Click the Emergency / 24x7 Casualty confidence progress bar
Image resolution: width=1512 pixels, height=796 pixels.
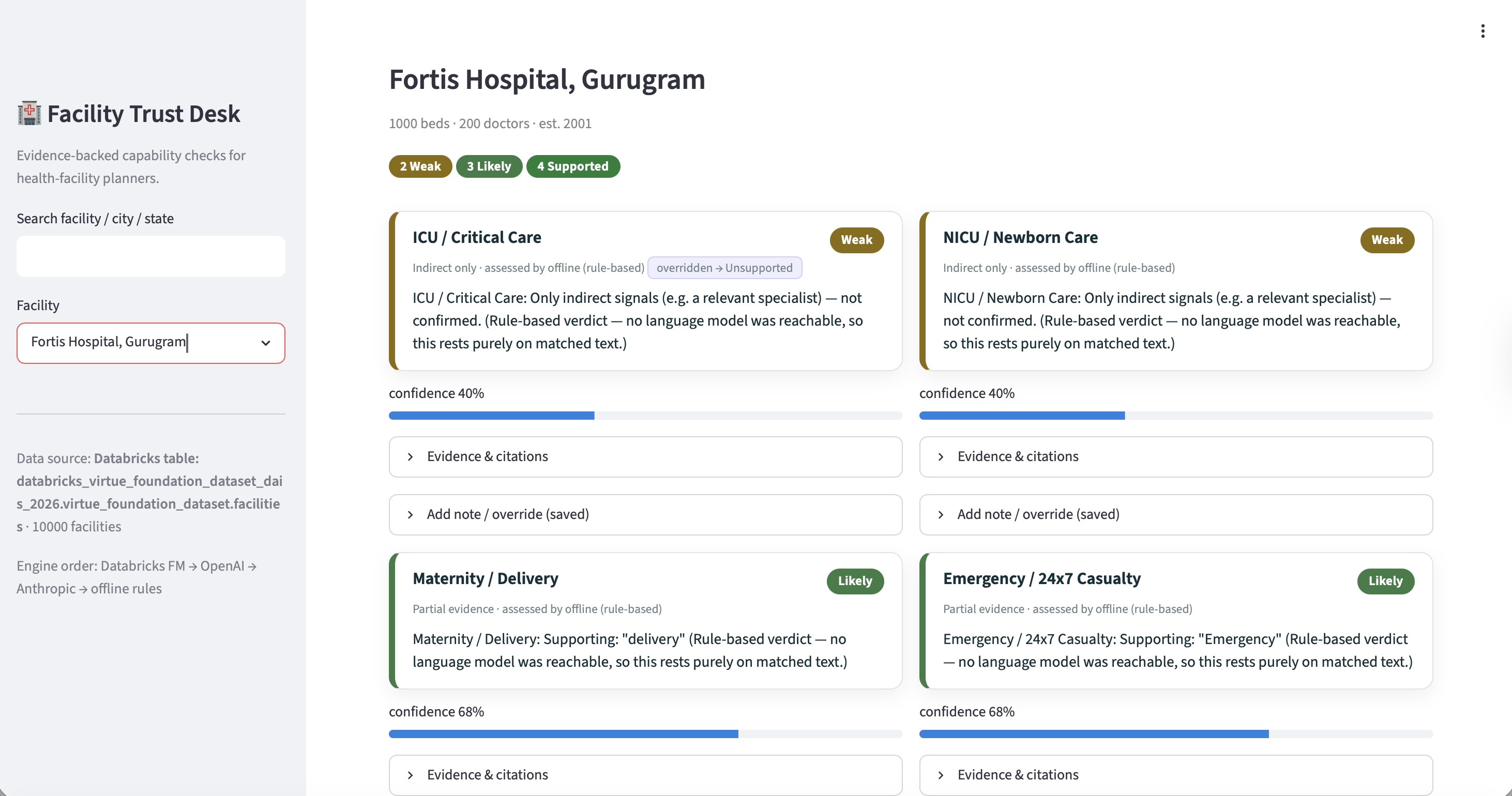pos(1176,734)
